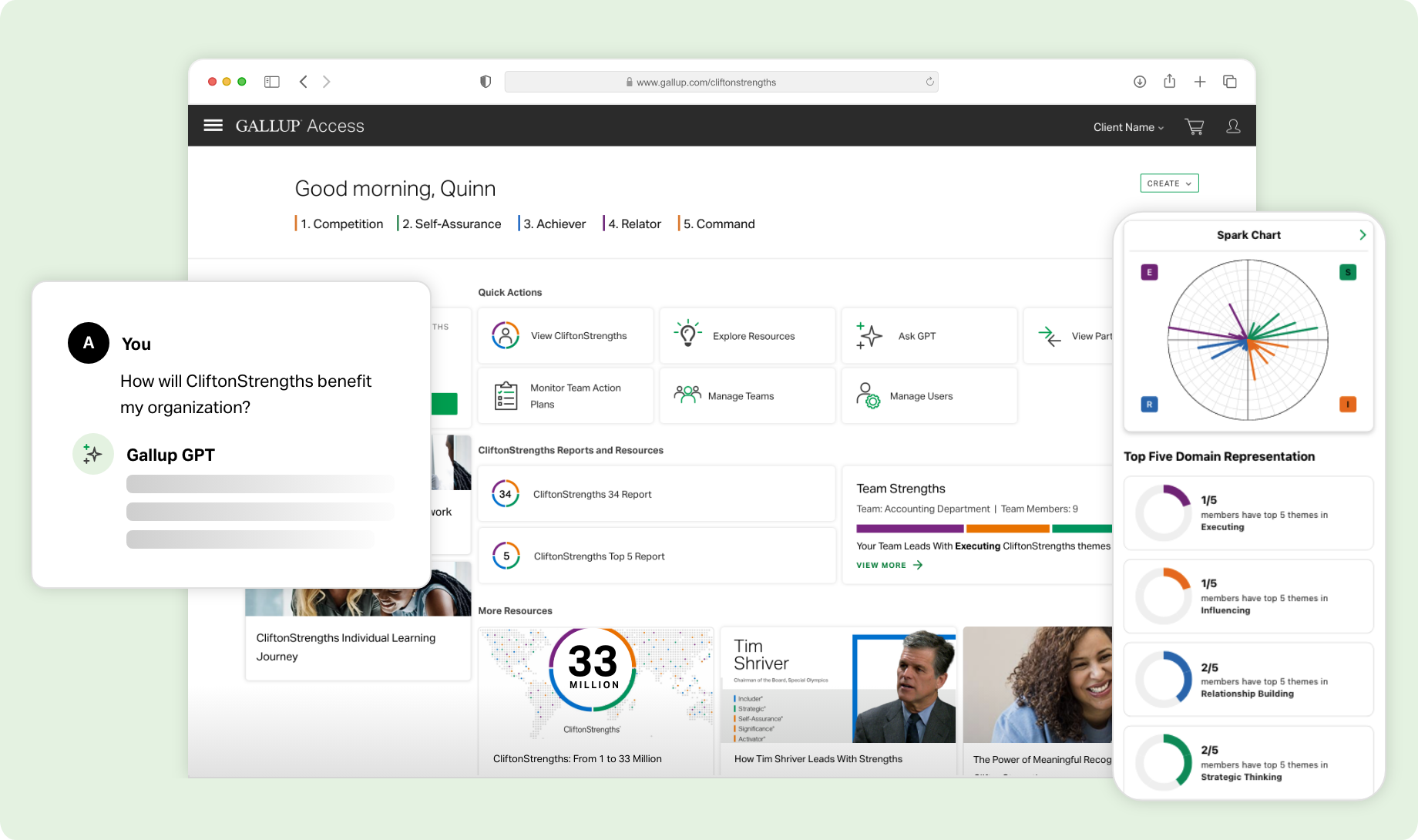Open the shopping cart icon

[x=1195, y=127]
